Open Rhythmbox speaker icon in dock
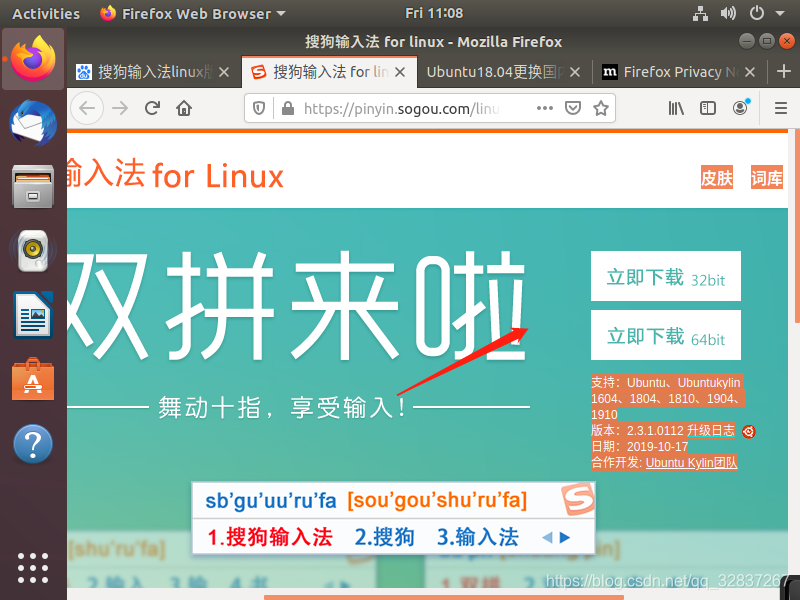This screenshot has width=800, height=600. pos(33,251)
